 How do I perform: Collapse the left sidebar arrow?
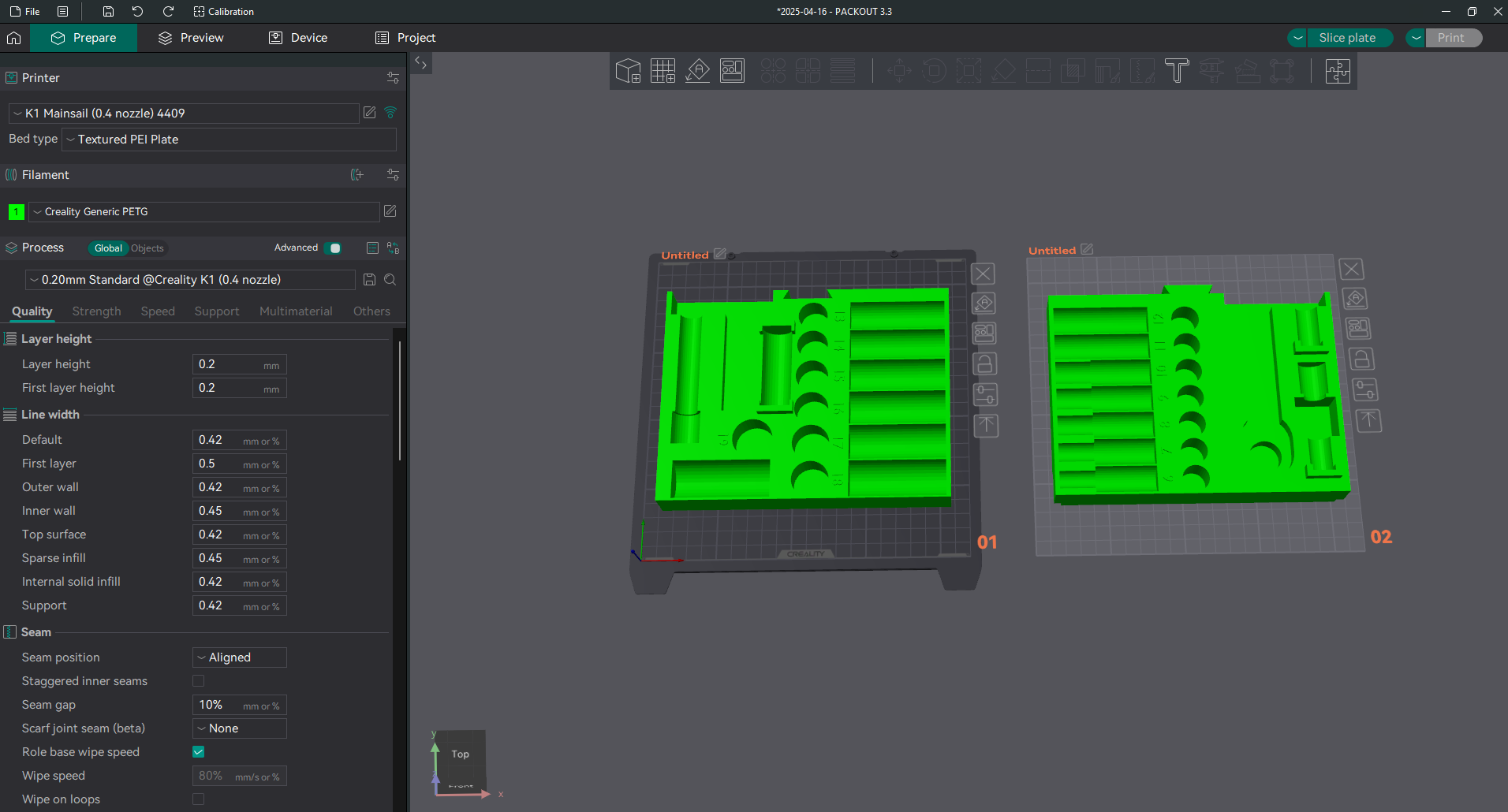pyautogui.click(x=421, y=64)
